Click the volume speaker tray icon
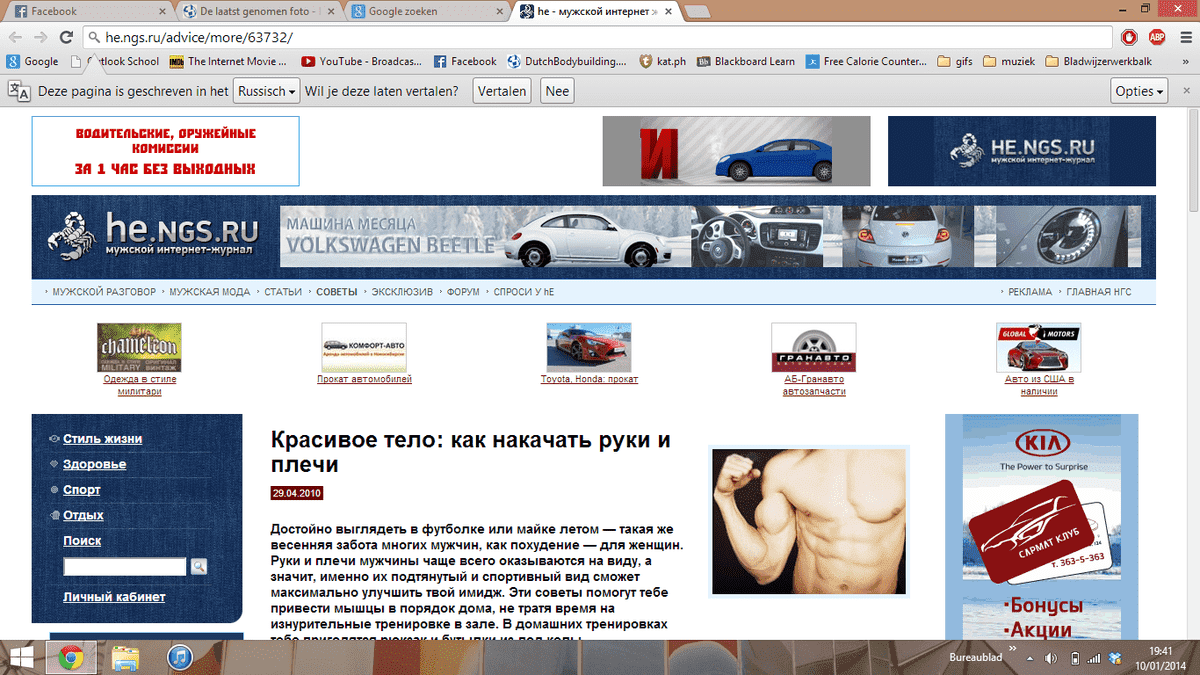 (1050, 658)
